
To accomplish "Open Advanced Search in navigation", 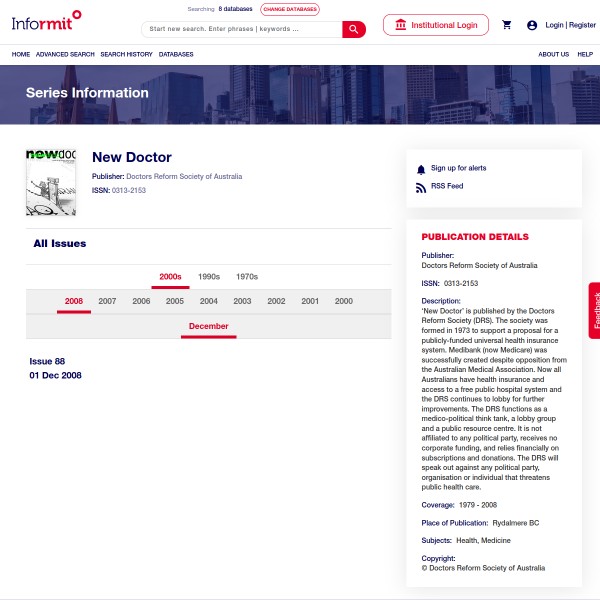I will pos(65,54).
